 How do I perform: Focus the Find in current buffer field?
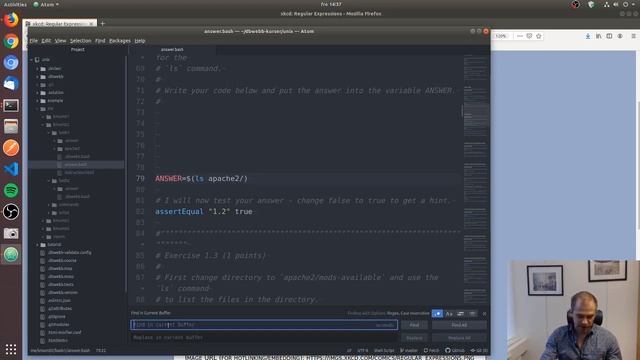(x=264, y=325)
